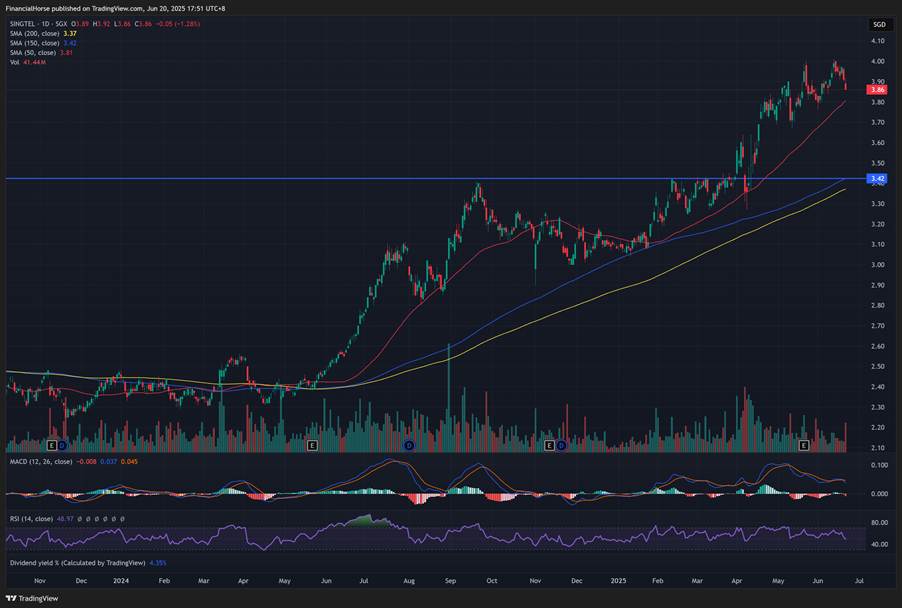Click the Vol indicator legend label
The image size is (902, 608).
click(14, 62)
